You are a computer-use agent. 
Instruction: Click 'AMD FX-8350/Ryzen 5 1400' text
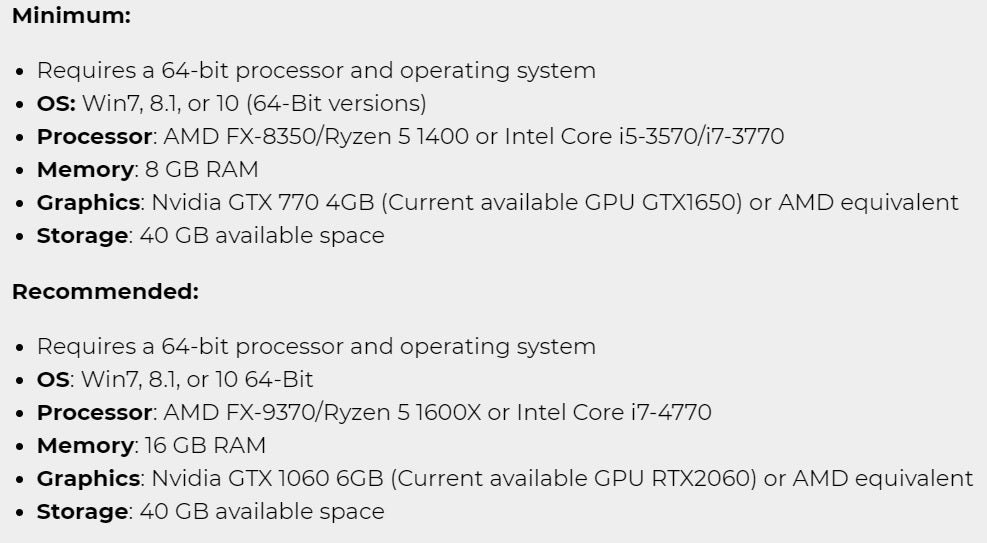(x=316, y=137)
